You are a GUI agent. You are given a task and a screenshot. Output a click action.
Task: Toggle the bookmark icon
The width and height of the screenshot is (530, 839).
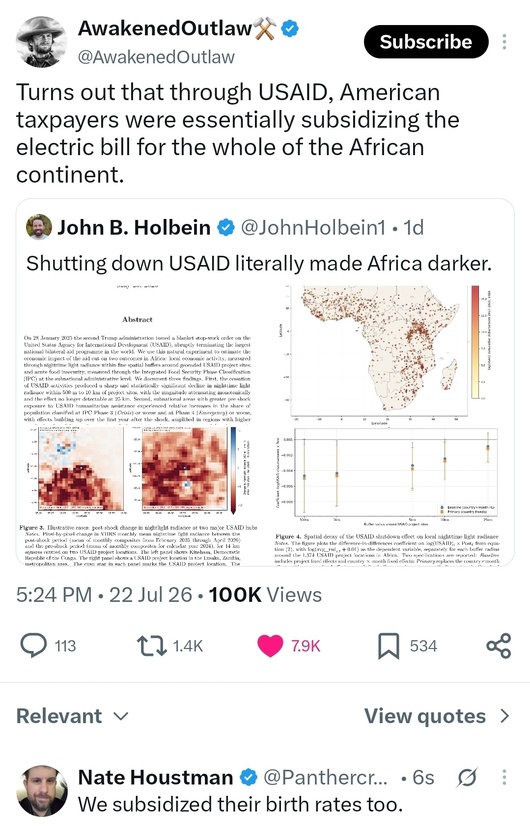coord(388,646)
